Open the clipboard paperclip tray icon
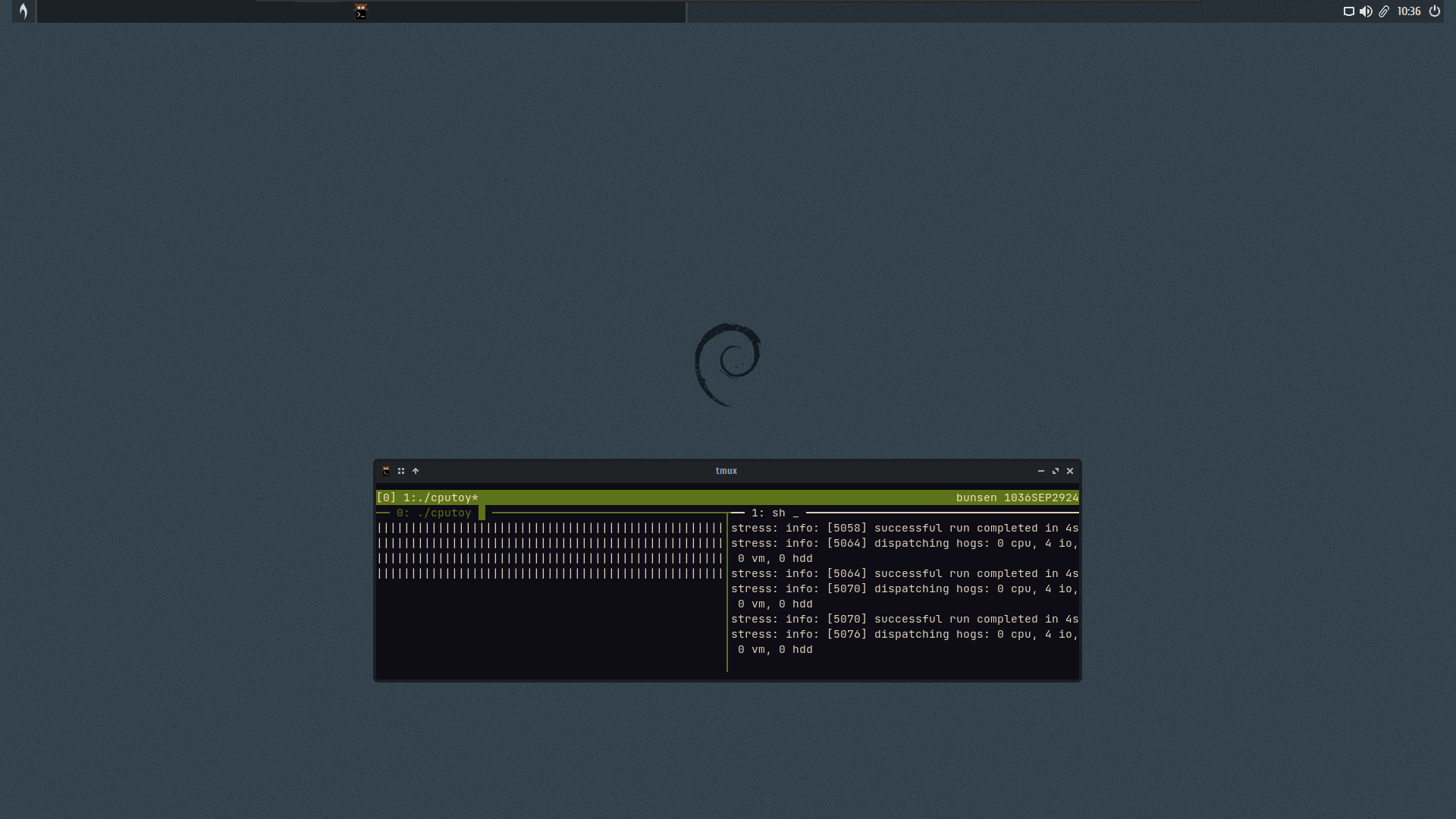Image resolution: width=1456 pixels, height=819 pixels. click(x=1384, y=11)
